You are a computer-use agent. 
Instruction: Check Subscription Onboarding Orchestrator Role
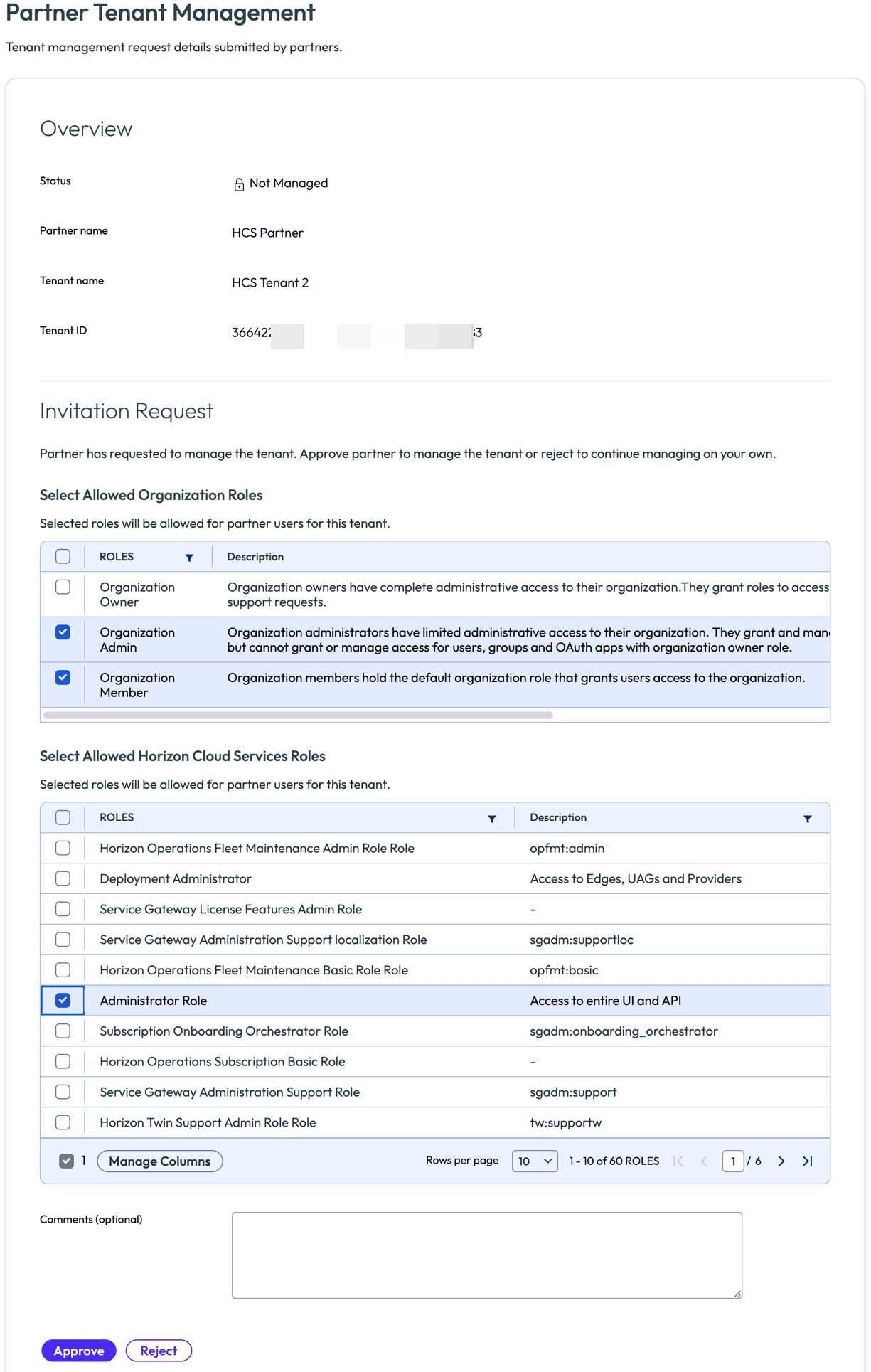[x=63, y=1031]
